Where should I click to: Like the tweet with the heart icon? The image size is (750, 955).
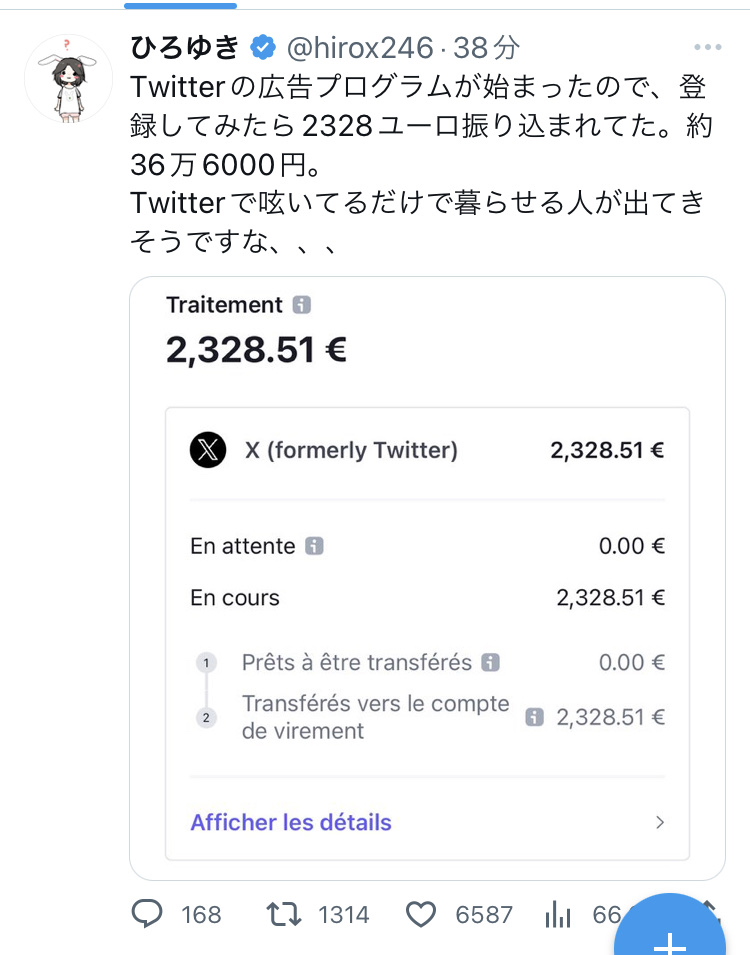pos(422,913)
